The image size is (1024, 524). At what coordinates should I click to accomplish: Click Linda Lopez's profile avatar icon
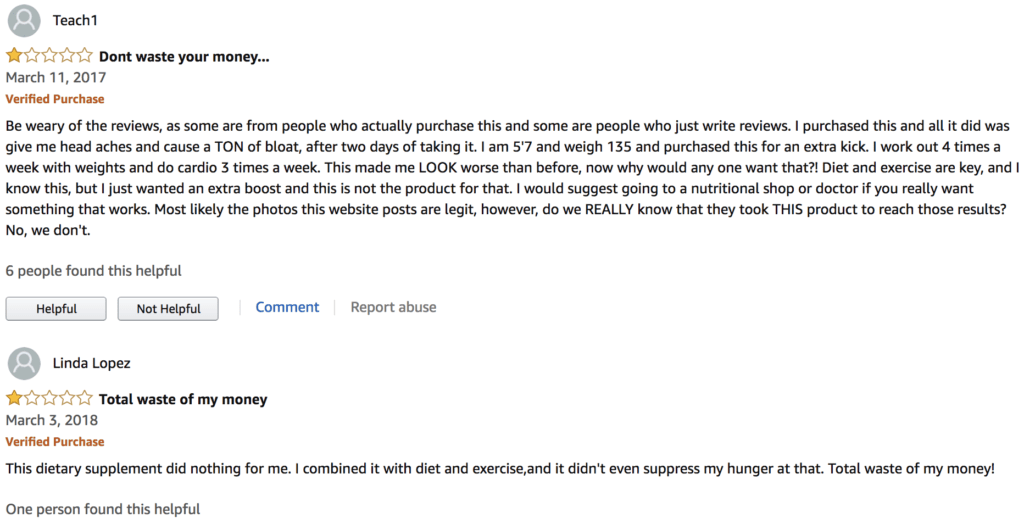pyautogui.click(x=23, y=363)
